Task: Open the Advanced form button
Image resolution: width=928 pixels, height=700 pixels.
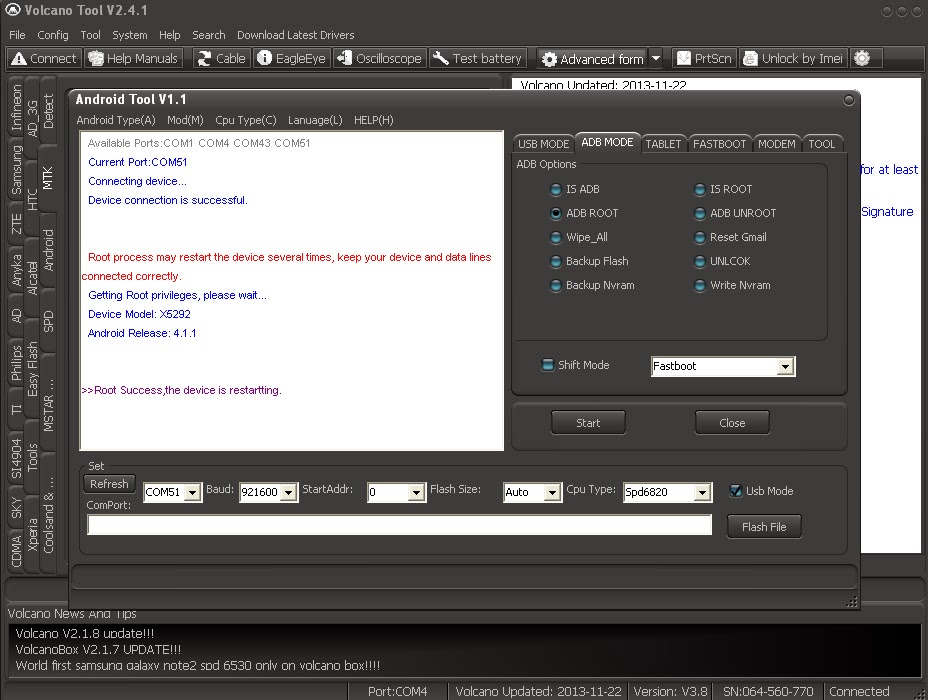Action: (x=592, y=59)
